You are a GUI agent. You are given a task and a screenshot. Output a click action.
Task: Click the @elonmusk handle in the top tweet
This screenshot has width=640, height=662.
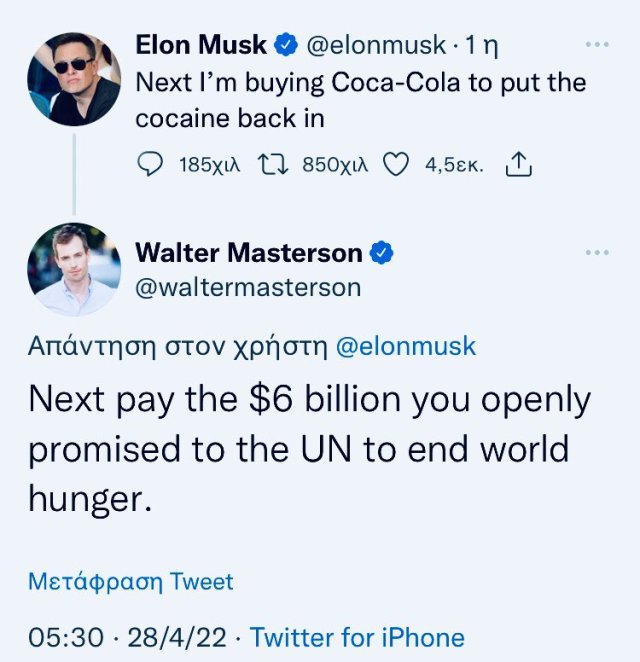pyautogui.click(x=374, y=45)
